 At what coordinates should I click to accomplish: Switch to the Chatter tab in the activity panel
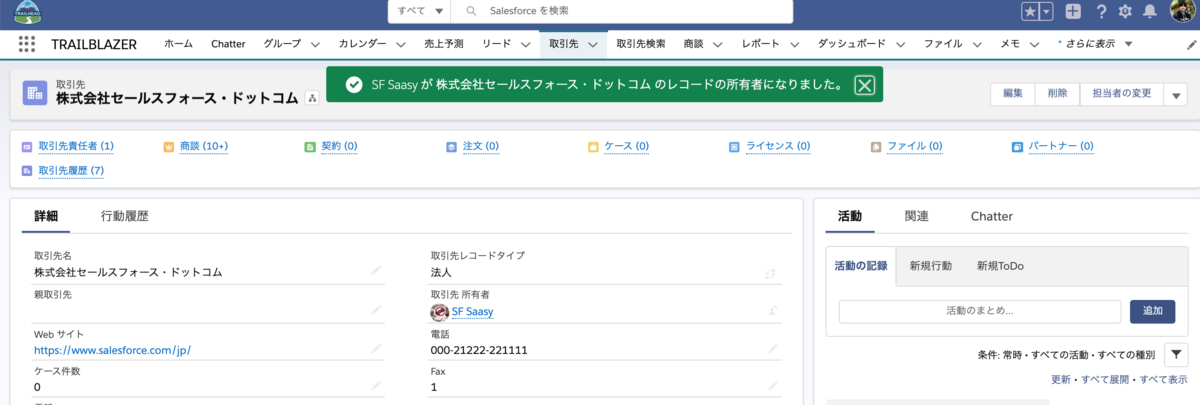click(992, 216)
